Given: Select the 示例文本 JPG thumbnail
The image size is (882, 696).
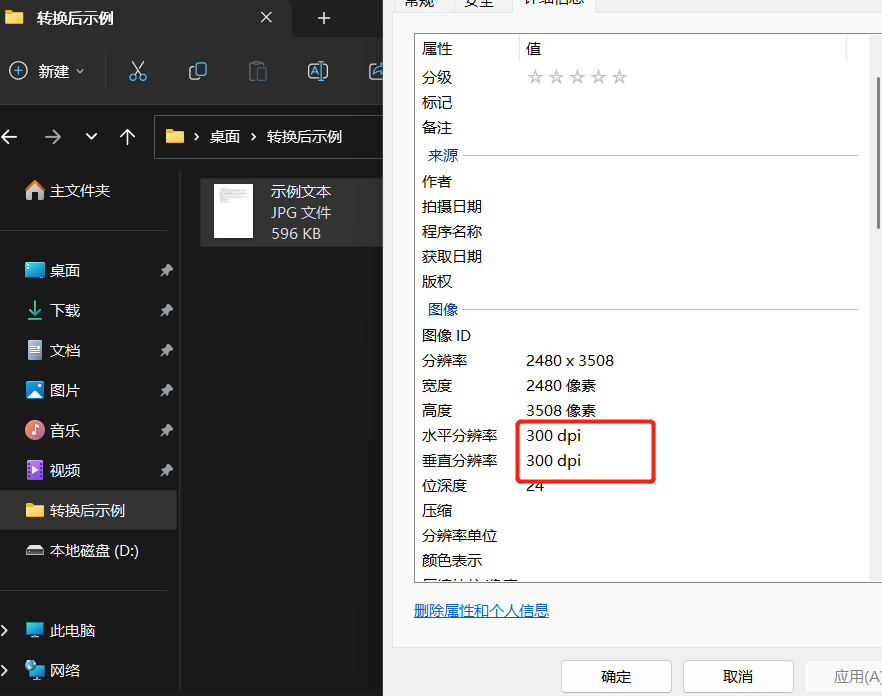Looking at the screenshot, I should click(233, 212).
